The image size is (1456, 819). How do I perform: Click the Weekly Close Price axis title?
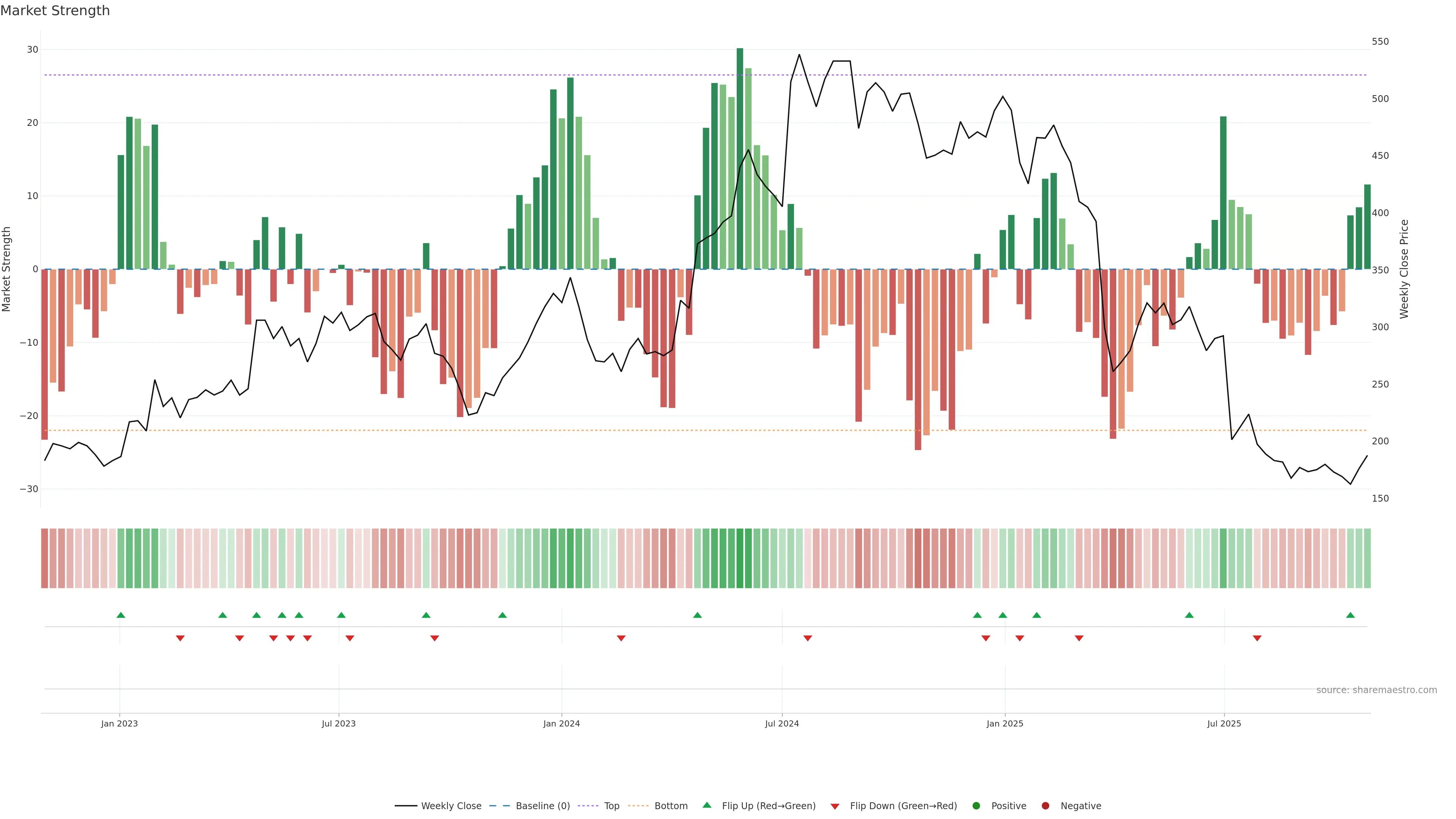(1404, 269)
